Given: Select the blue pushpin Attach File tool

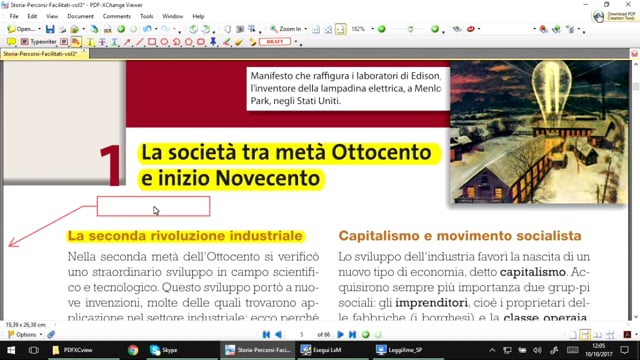Looking at the screenshot, I should point(213,42).
